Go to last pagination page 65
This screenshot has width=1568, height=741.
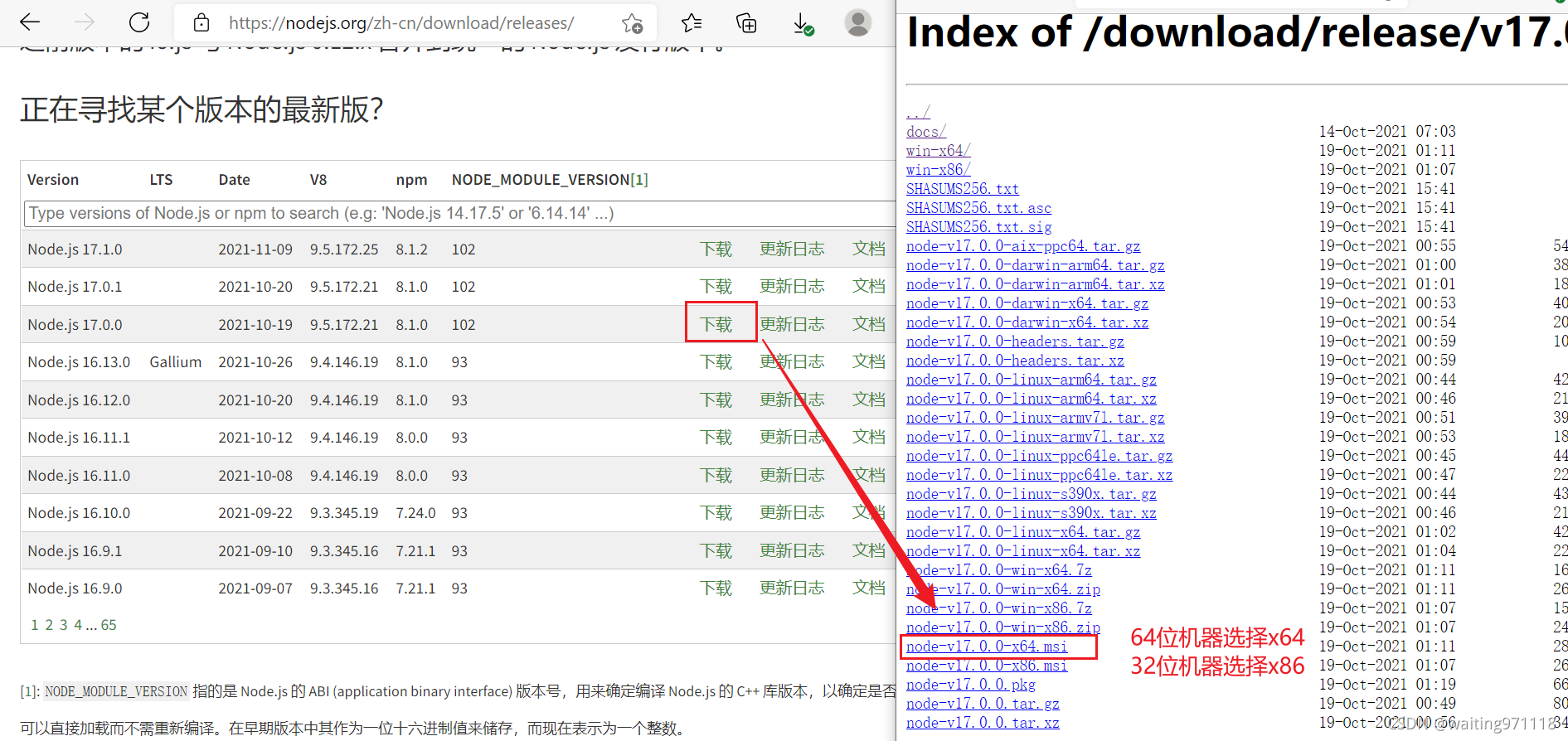(x=109, y=625)
